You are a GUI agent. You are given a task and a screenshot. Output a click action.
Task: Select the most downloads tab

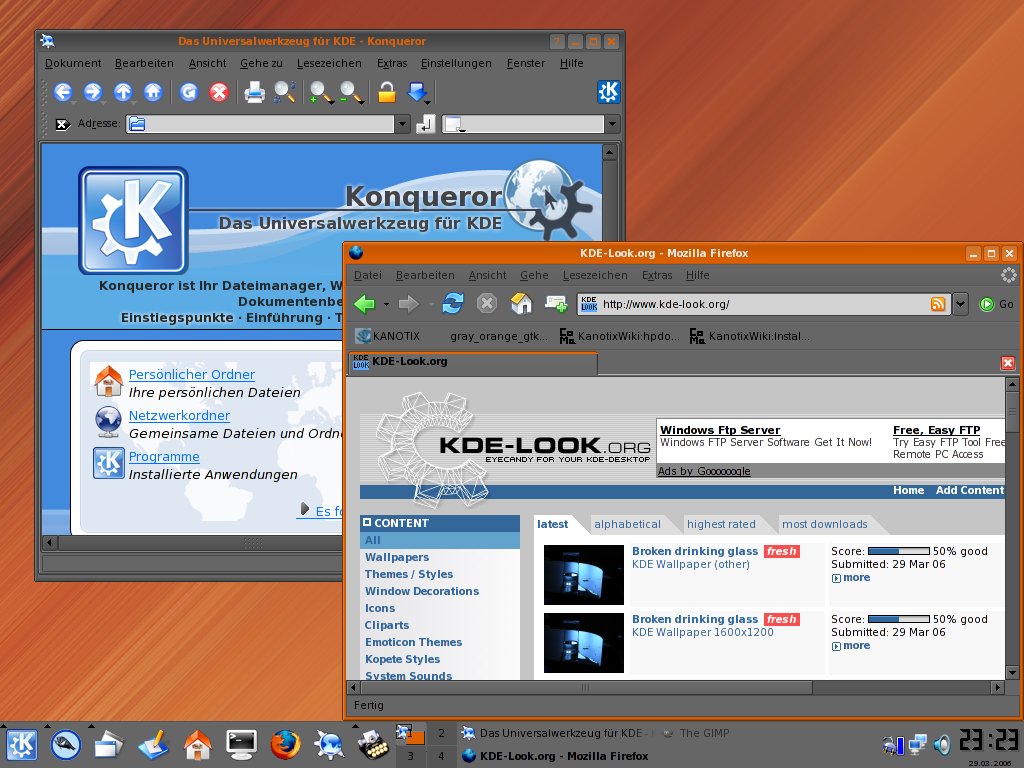825,524
